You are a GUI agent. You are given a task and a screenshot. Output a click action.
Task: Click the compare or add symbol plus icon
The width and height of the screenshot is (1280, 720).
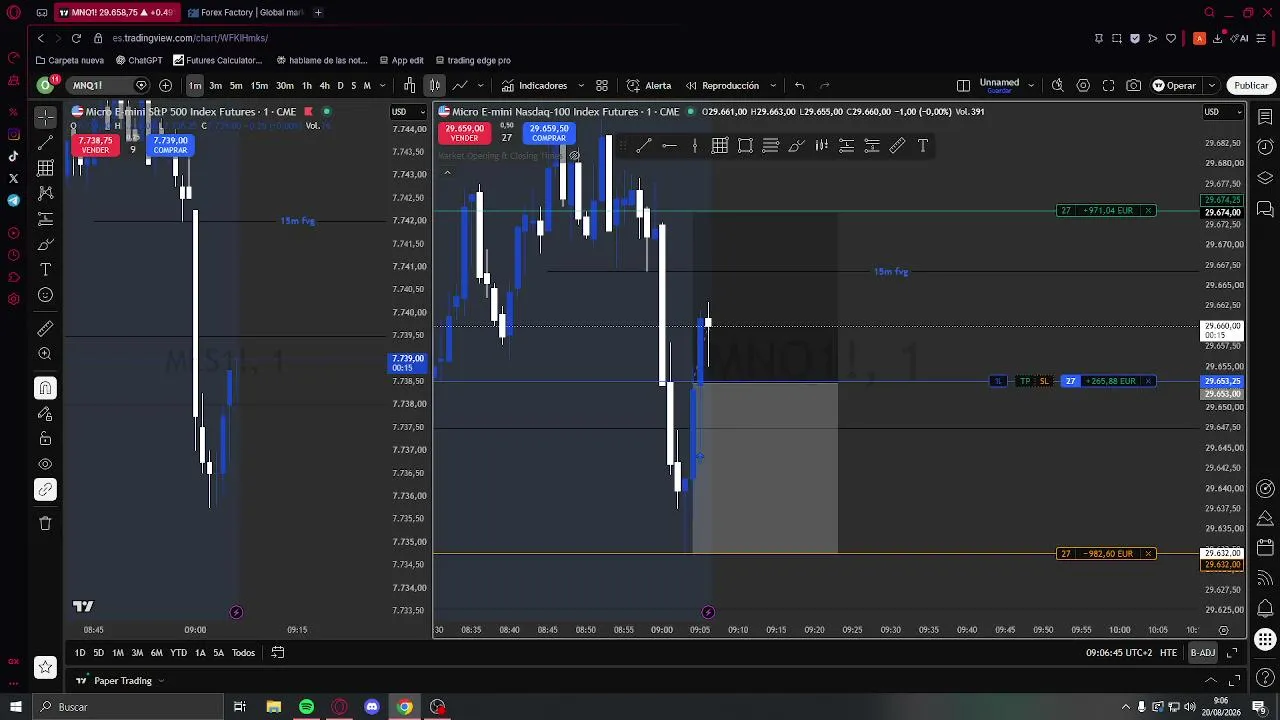pos(166,85)
